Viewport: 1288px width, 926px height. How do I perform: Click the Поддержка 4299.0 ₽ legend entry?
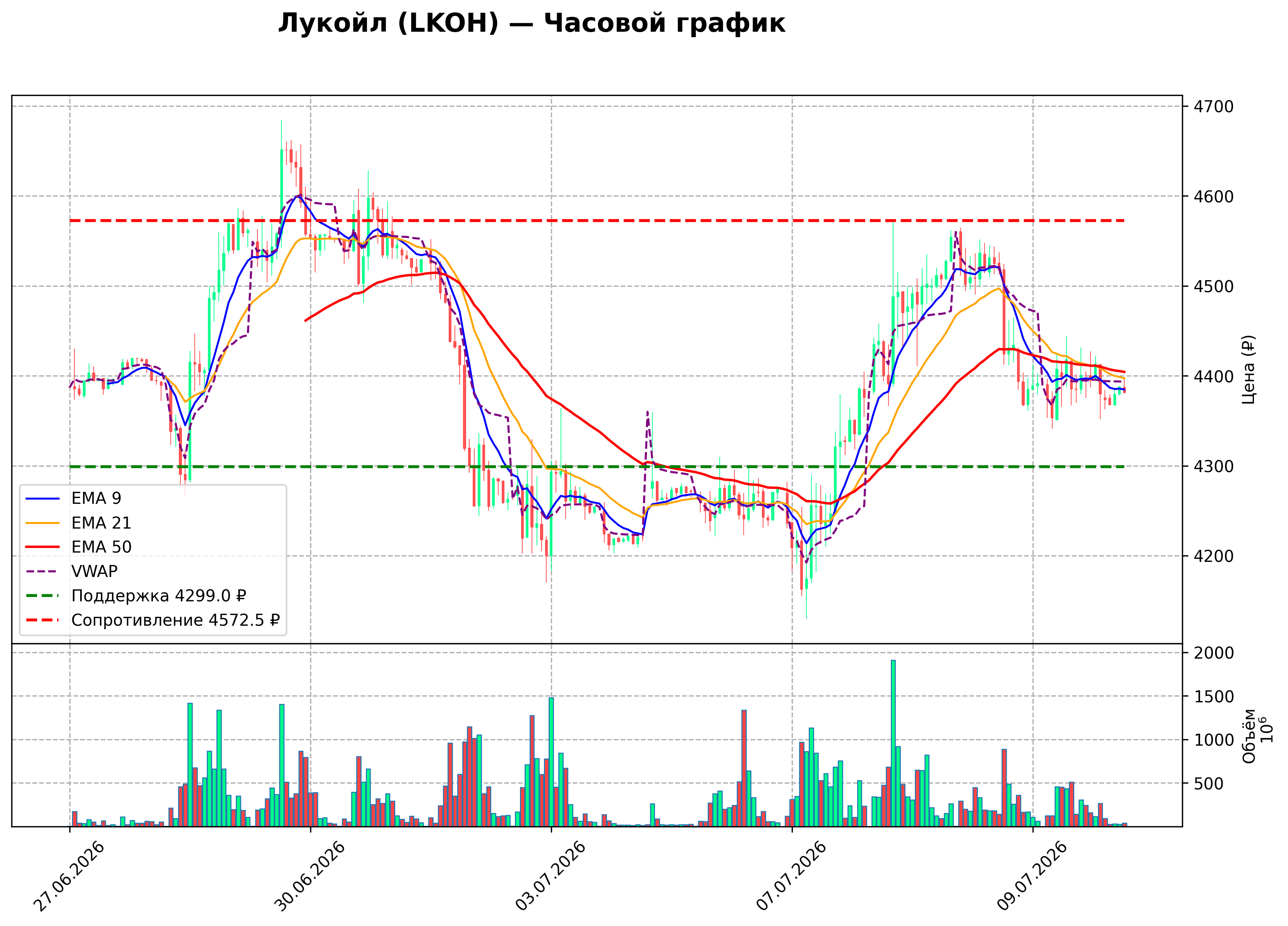click(x=136, y=596)
